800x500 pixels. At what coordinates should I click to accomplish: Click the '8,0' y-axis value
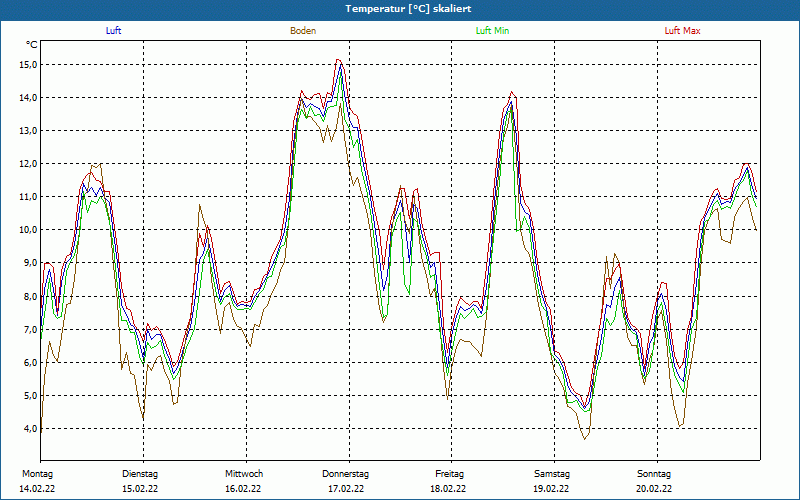(x=31, y=296)
